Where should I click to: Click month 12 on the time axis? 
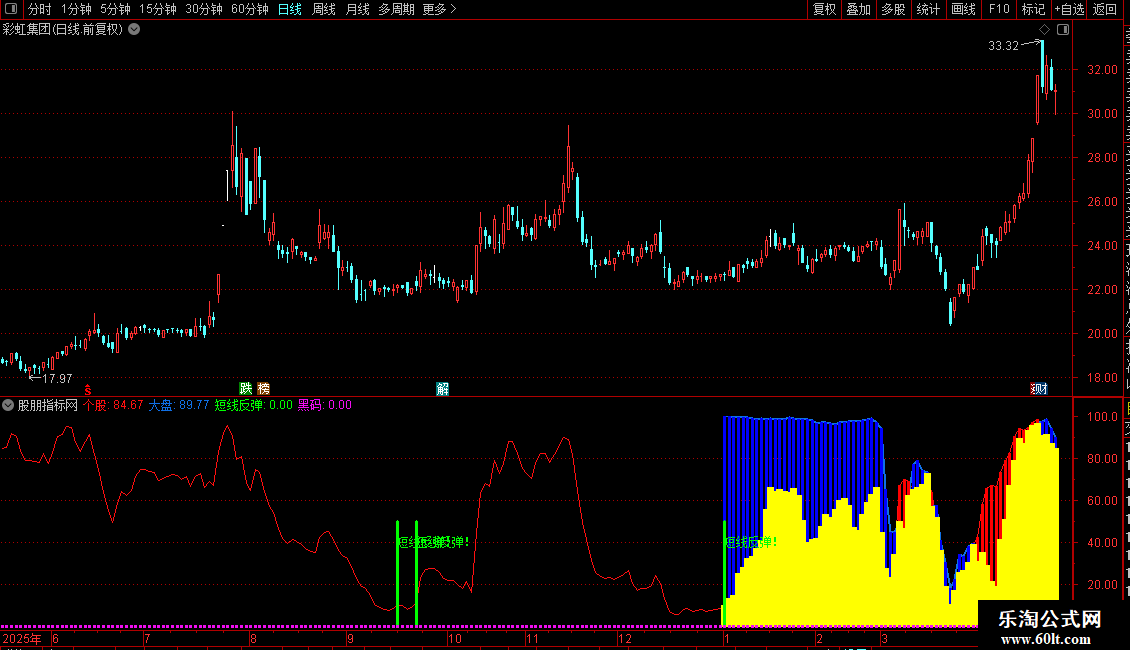[x=625, y=638]
